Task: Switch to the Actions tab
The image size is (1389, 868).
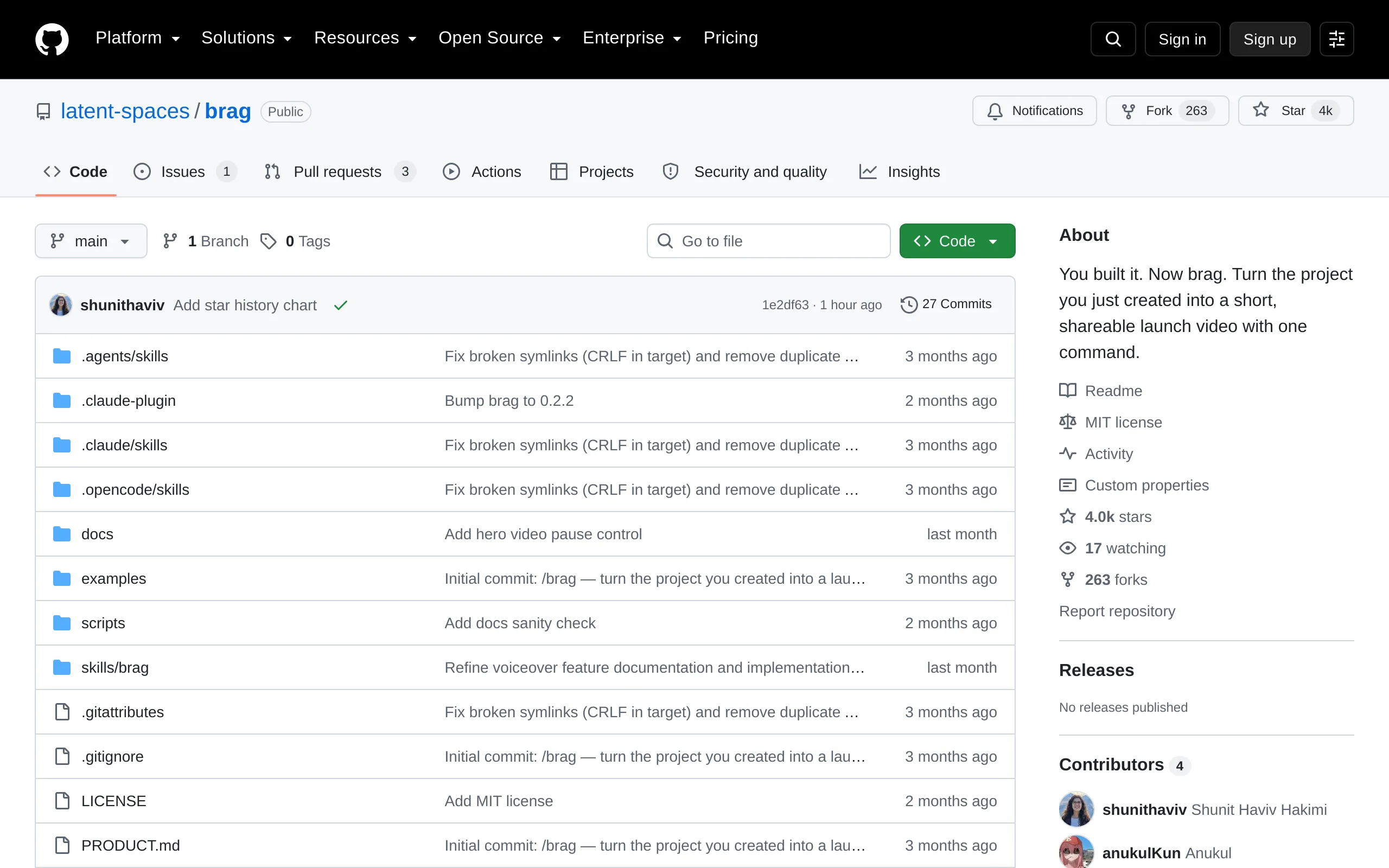Action: pos(482,171)
